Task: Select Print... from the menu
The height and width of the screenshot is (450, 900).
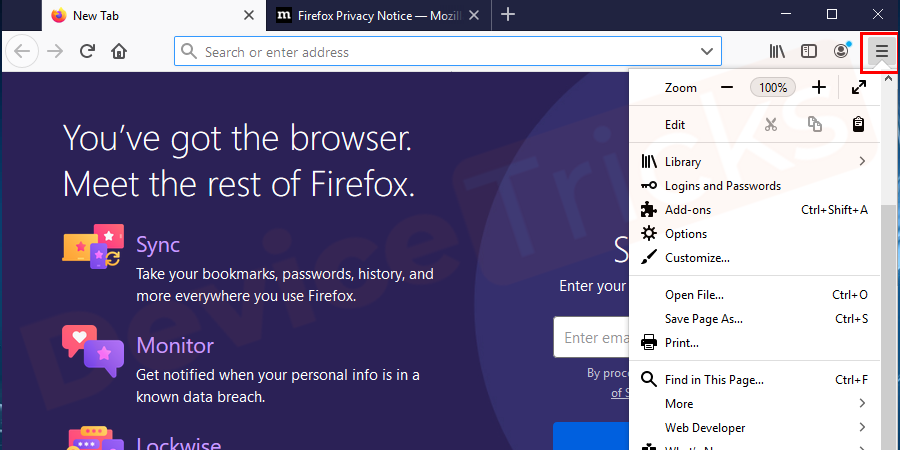Action: [755, 343]
